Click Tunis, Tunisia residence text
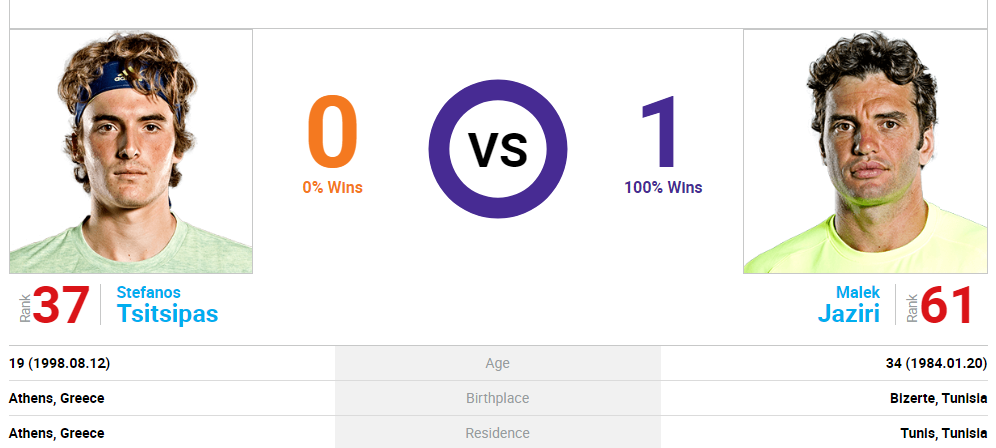The height and width of the screenshot is (448, 996). (944, 433)
